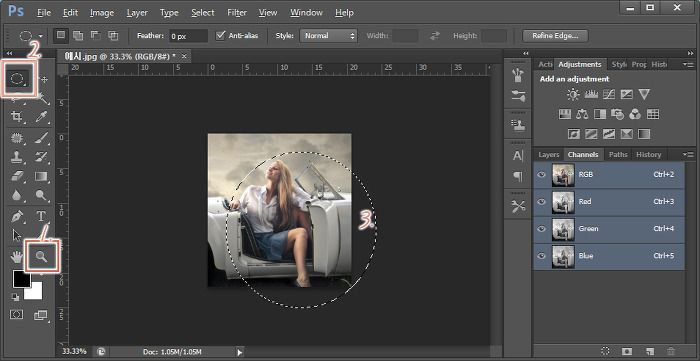Viewport: 700px width, 361px height.
Task: Collapse the toolbox with double arrows
Action: pos(9,53)
